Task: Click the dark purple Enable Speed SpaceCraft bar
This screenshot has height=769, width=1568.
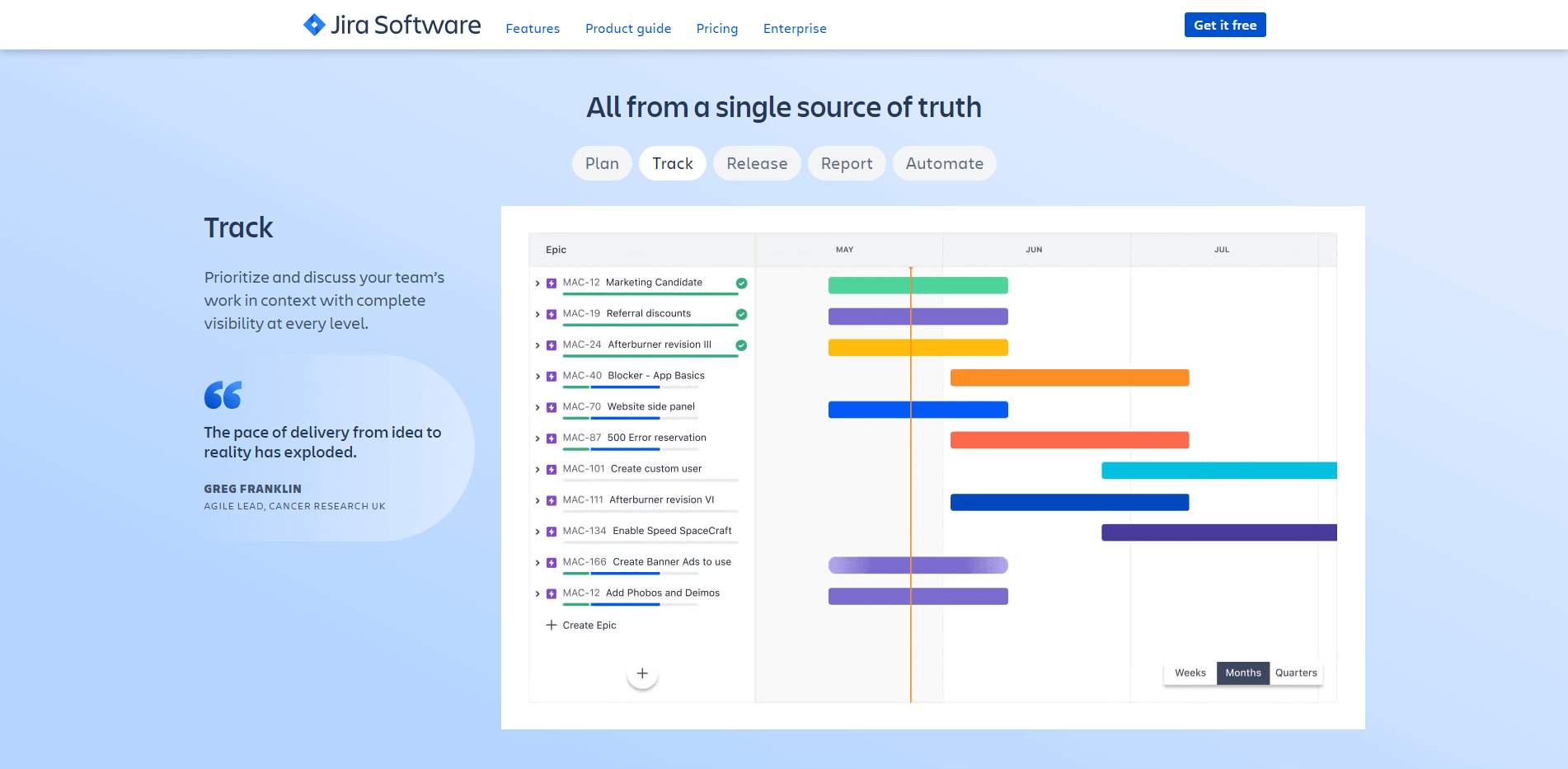Action: click(x=1219, y=532)
